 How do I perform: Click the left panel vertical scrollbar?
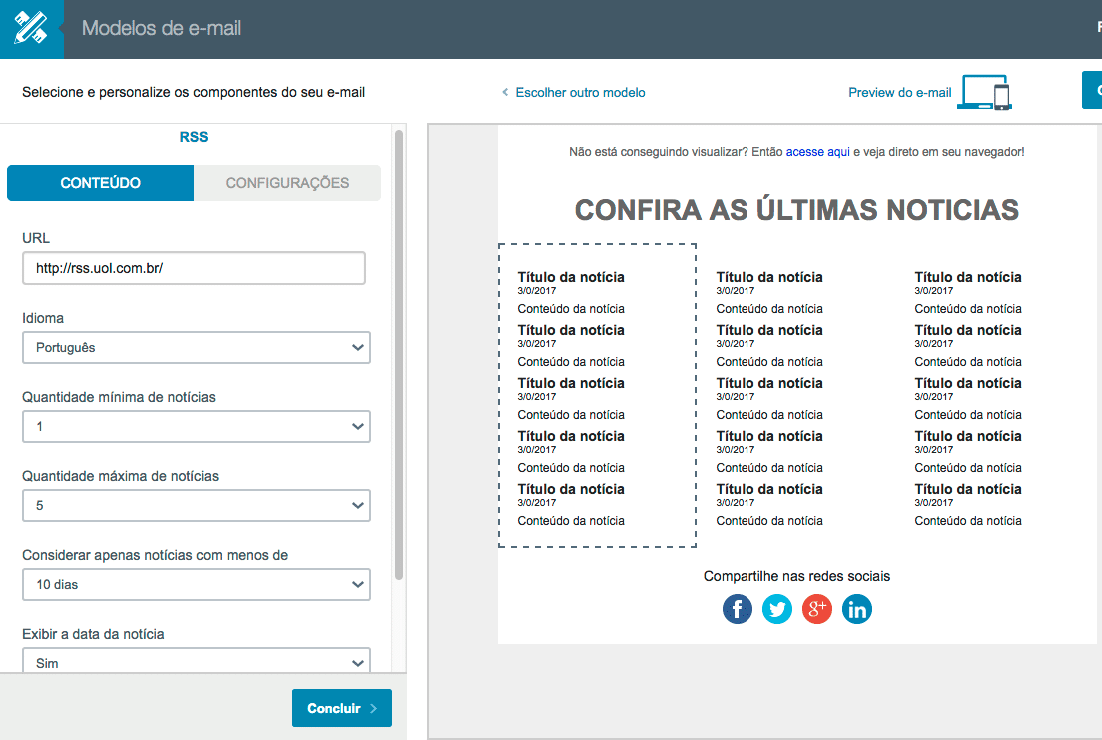(399, 350)
